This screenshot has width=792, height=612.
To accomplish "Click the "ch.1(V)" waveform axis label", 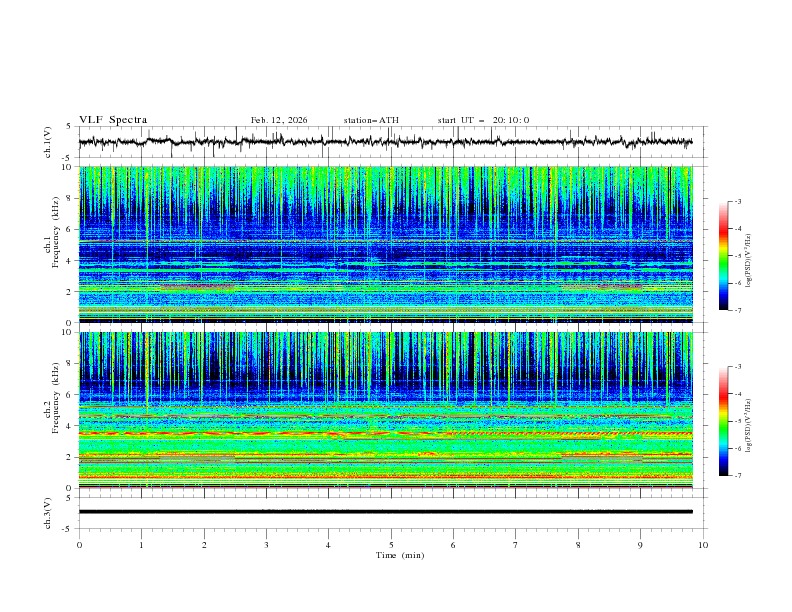I will pyautogui.click(x=48, y=142).
